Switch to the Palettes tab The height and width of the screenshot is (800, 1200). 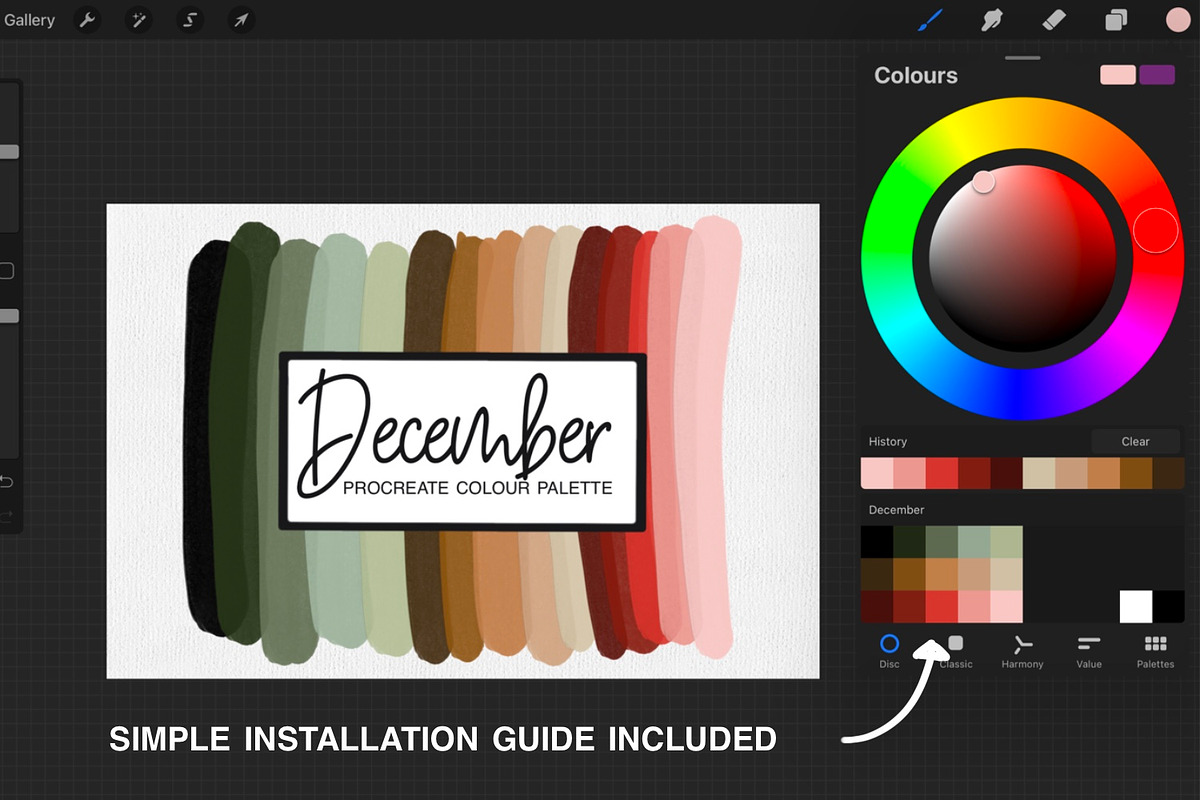coord(1155,651)
